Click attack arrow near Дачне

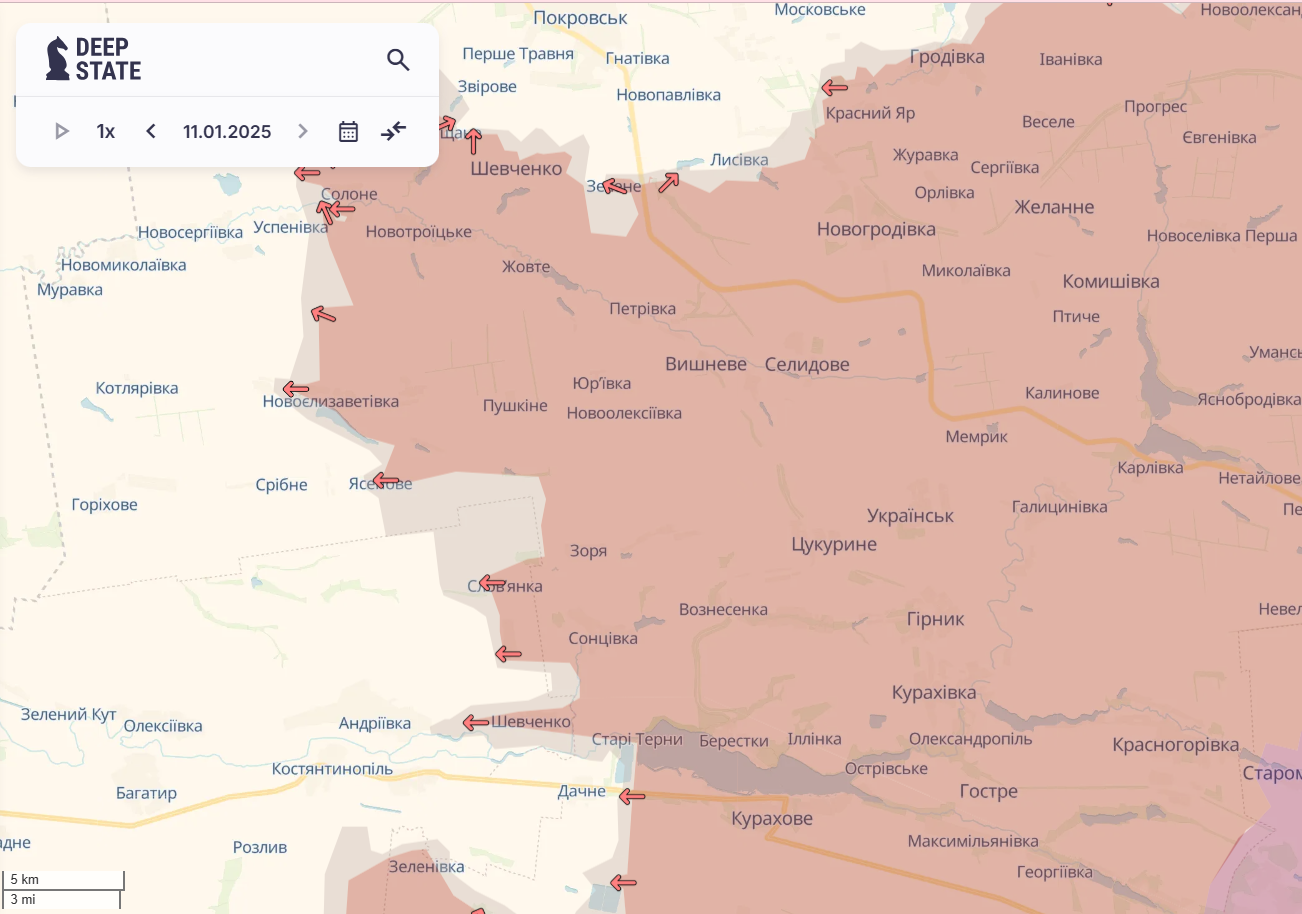(632, 797)
